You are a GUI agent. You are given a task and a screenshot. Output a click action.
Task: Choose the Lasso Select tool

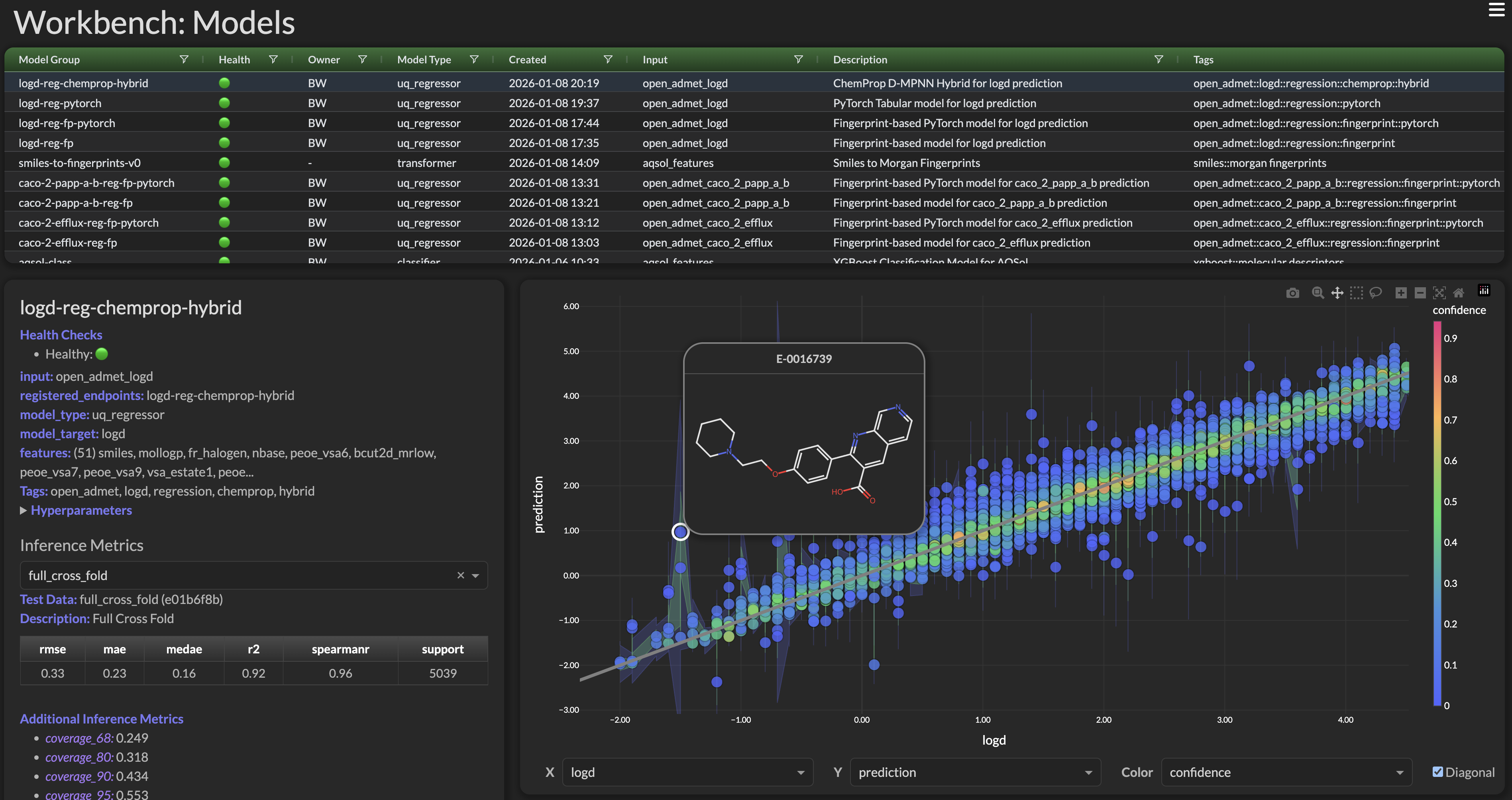pos(1375,293)
